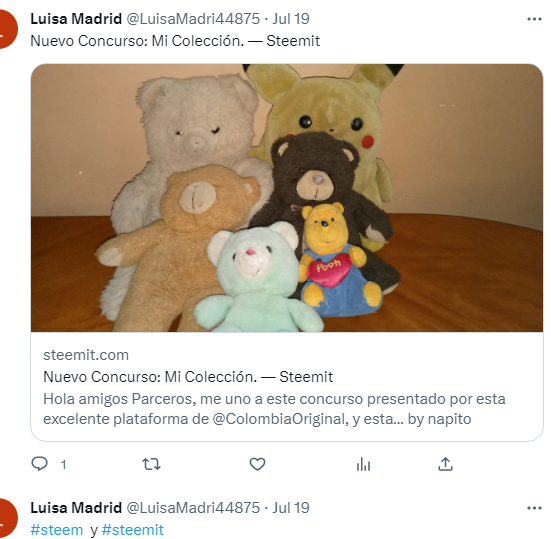
Task: Click the reply speech bubble icon
Action: tap(39, 464)
